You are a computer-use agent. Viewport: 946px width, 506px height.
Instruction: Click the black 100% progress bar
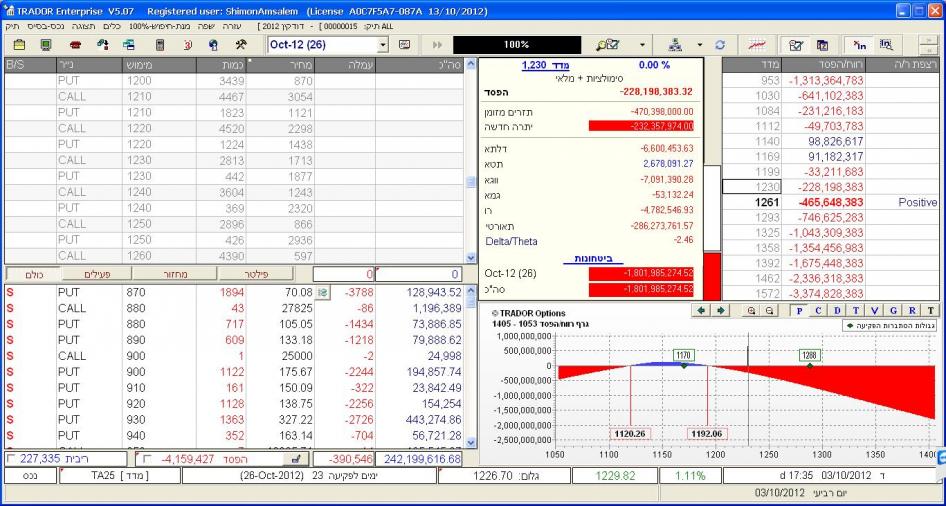pos(516,45)
